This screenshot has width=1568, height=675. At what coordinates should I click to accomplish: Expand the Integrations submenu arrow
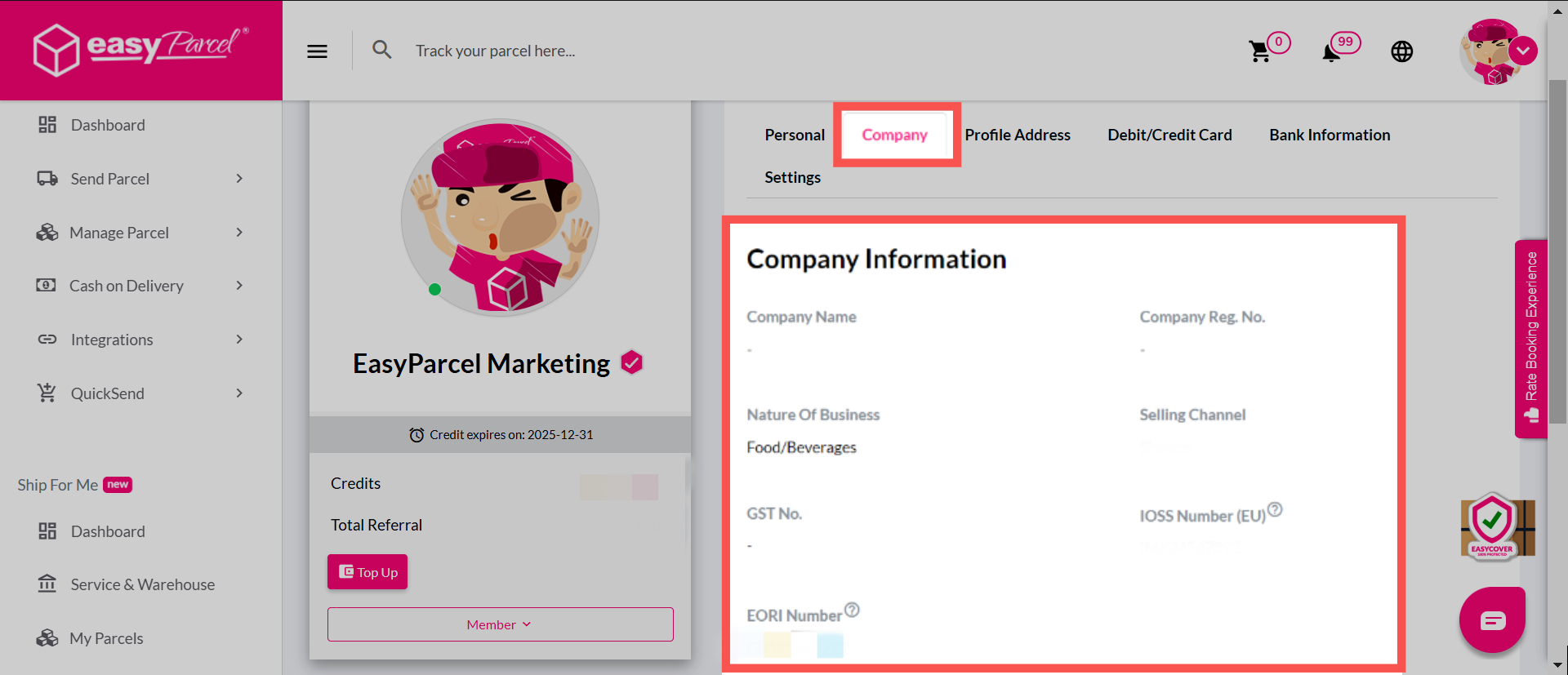coord(239,340)
